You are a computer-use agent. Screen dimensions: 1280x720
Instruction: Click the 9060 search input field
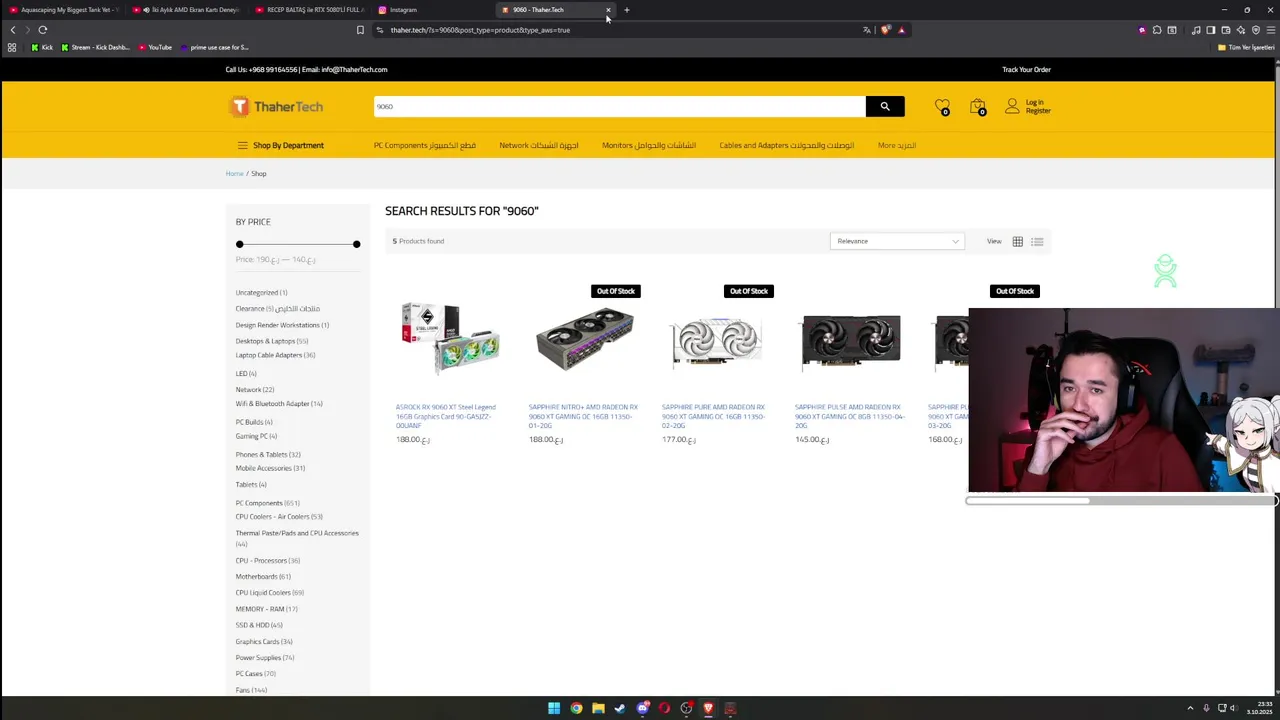click(620, 106)
